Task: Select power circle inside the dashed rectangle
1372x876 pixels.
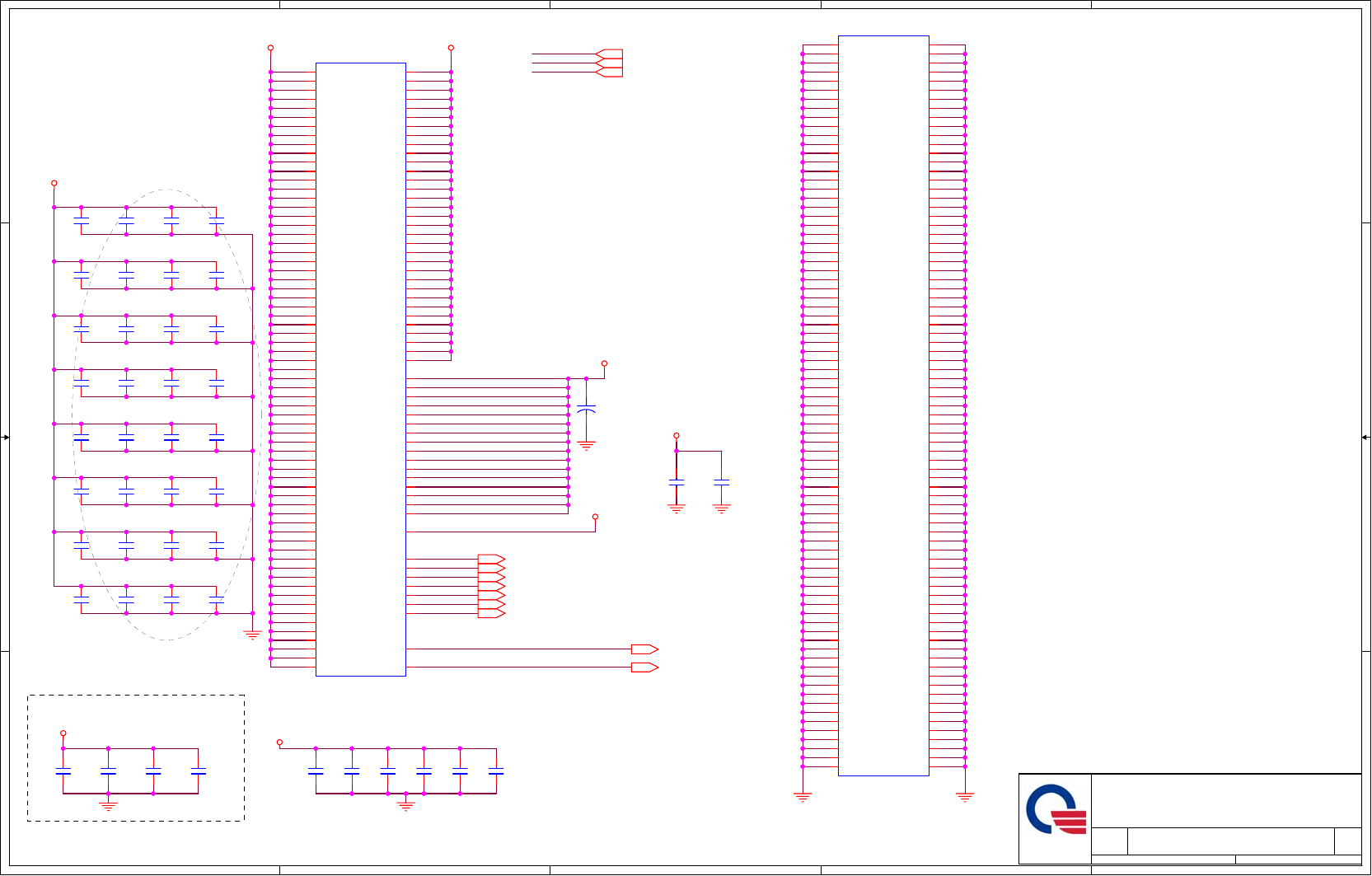Action: (x=63, y=733)
